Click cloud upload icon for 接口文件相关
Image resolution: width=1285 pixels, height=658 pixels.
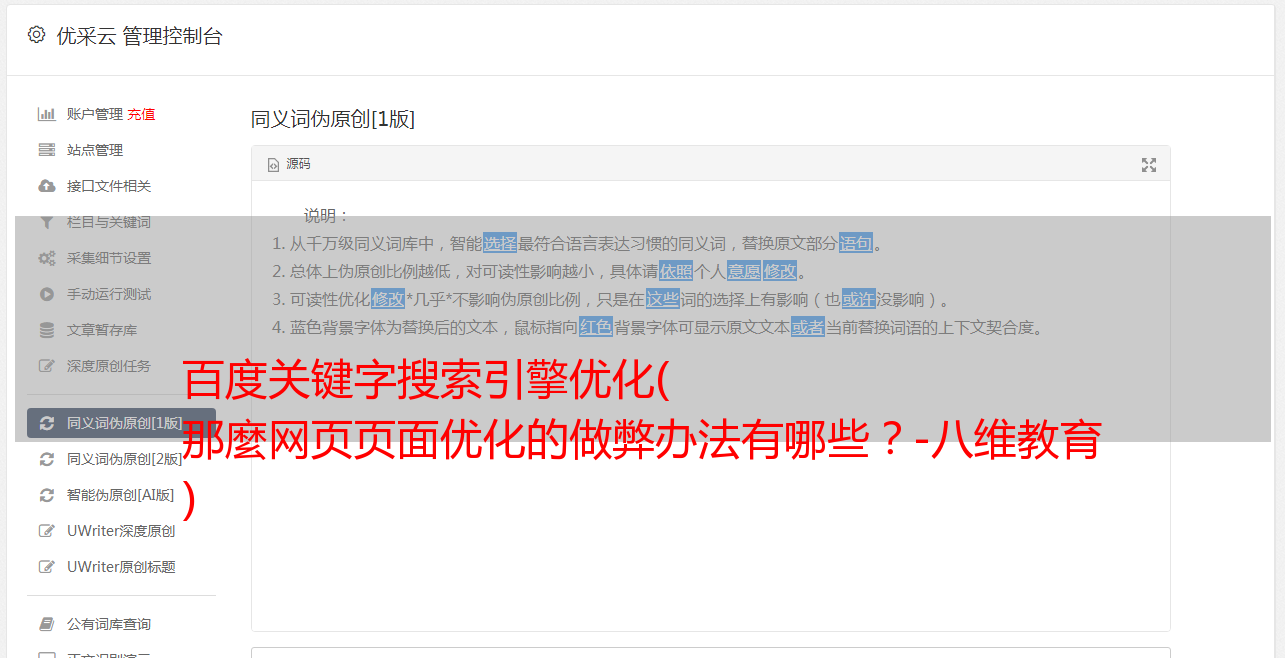[x=46, y=186]
